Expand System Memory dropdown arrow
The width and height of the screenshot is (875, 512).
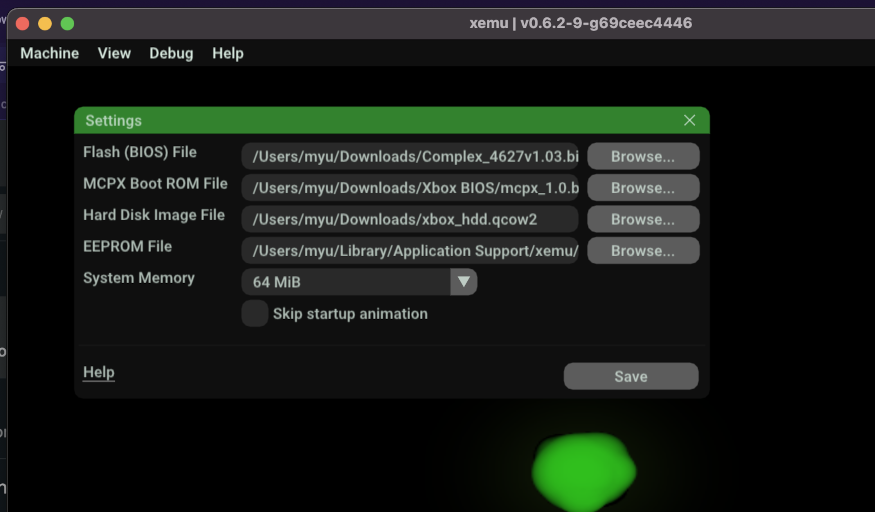click(463, 282)
